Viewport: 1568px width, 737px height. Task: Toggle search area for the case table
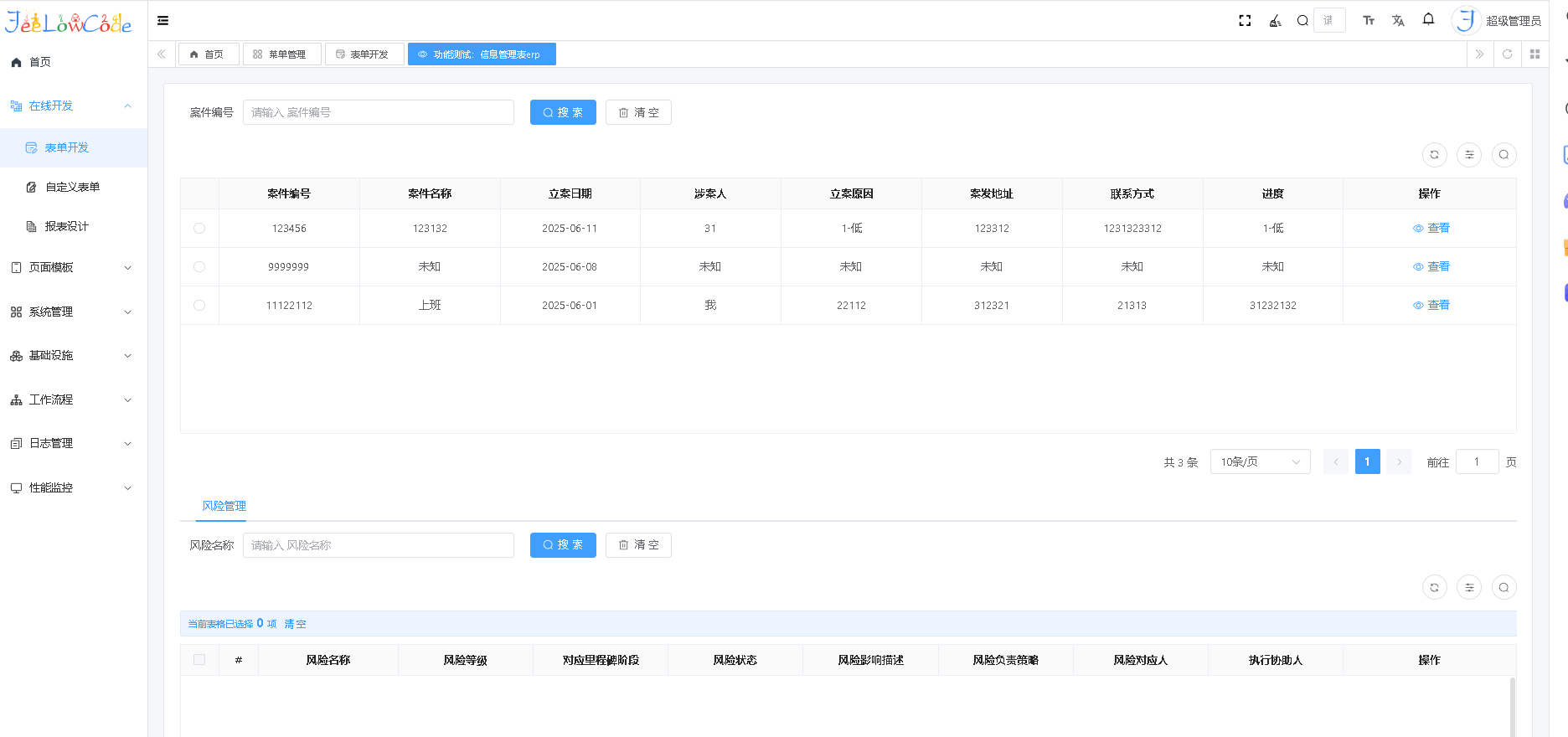pos(1504,155)
